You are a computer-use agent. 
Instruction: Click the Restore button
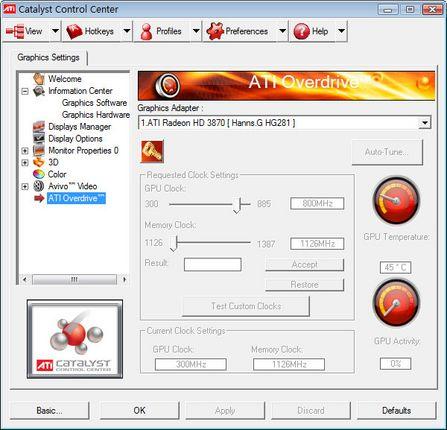click(x=304, y=285)
